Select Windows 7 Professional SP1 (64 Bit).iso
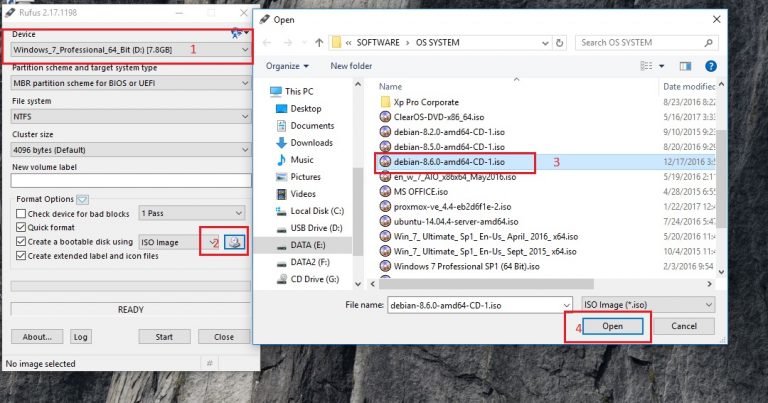This screenshot has height=403, width=768. pos(460,266)
